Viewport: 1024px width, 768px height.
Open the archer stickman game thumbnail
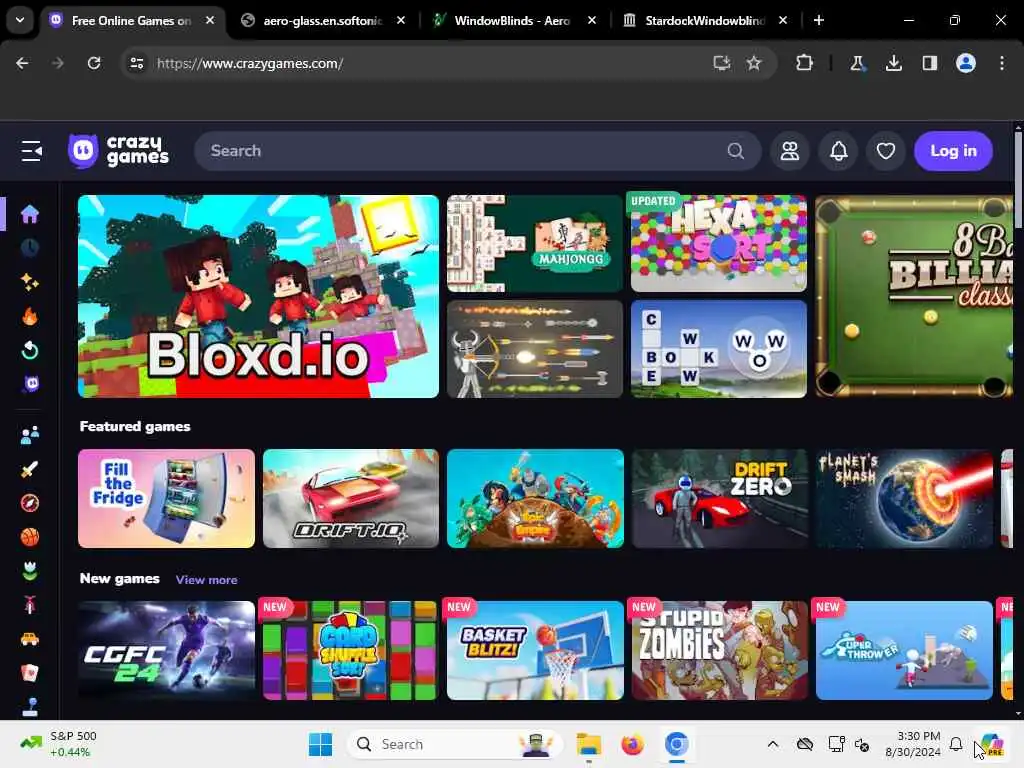(534, 349)
